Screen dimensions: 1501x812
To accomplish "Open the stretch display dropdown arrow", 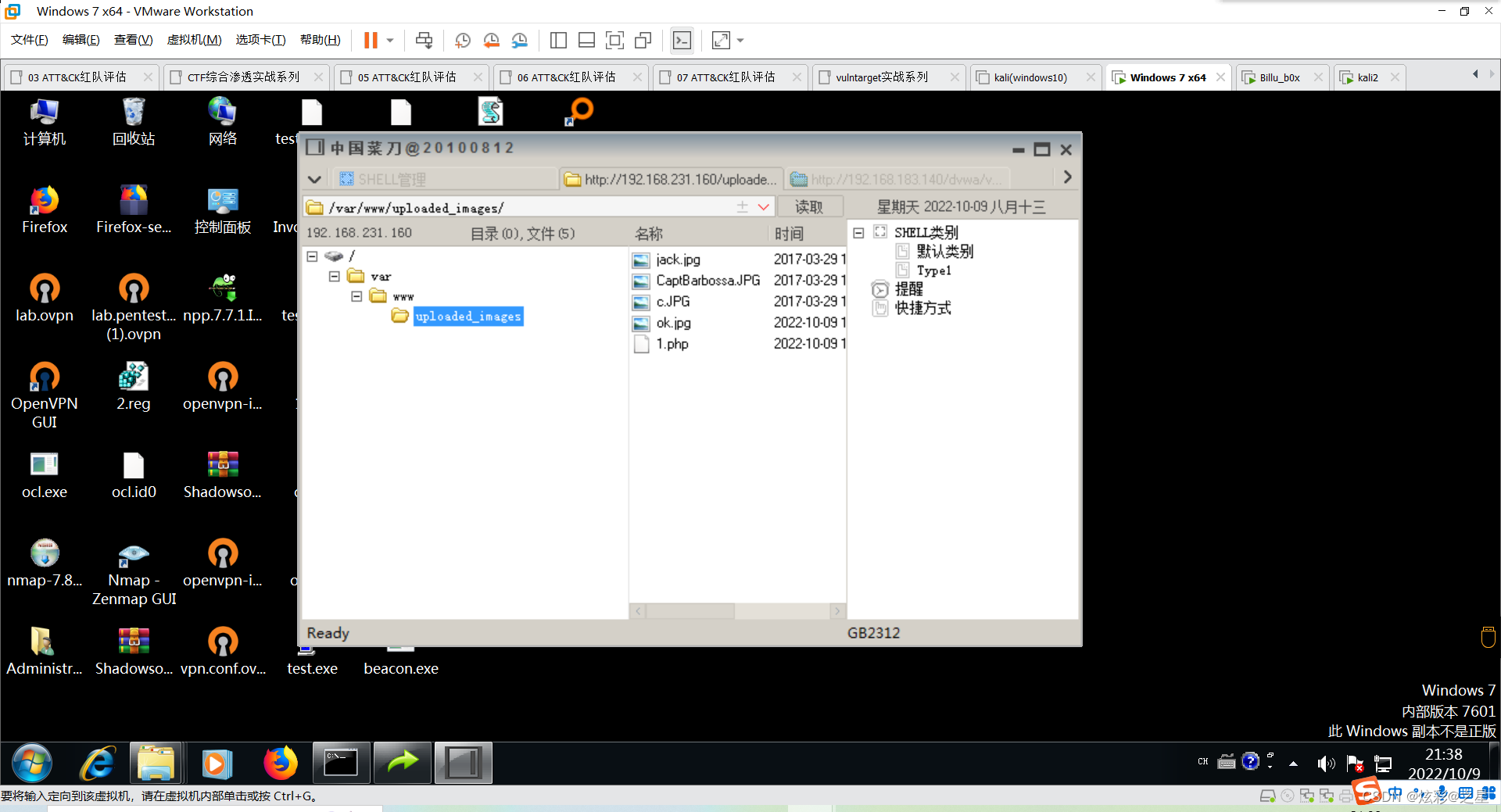I will [x=740, y=40].
